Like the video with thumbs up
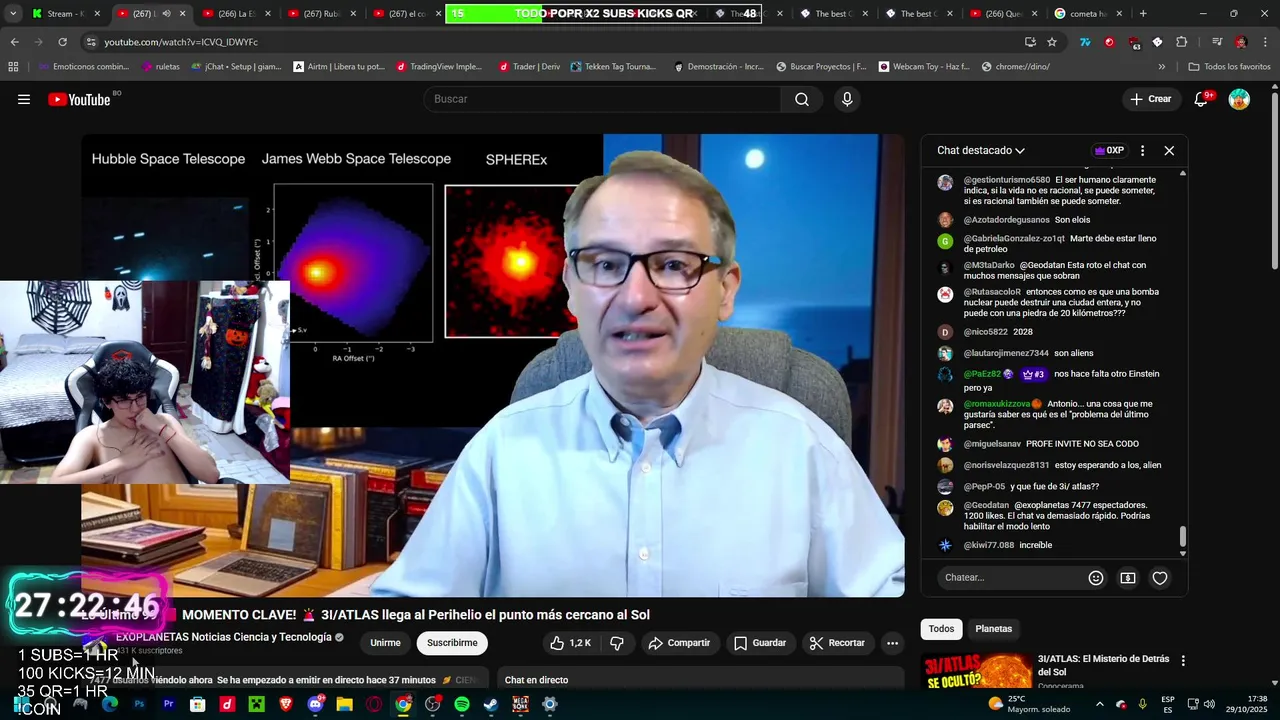1280x720 pixels. pyautogui.click(x=571, y=643)
